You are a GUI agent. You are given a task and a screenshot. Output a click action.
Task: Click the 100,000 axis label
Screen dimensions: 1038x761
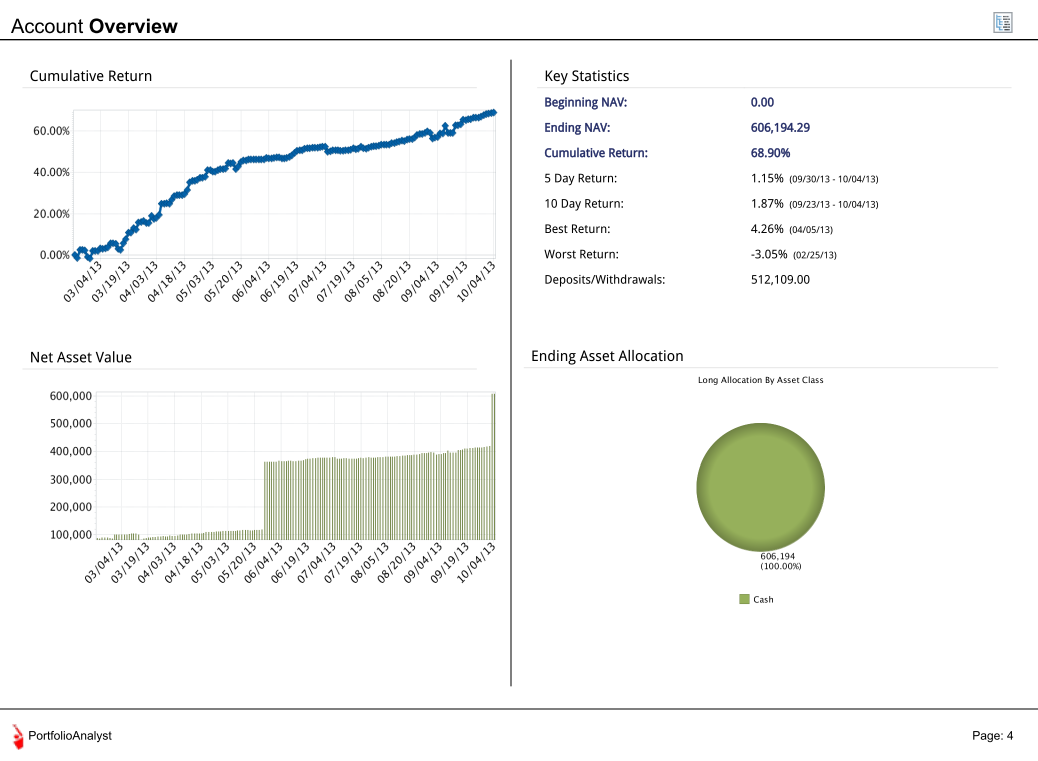pyautogui.click(x=71, y=535)
